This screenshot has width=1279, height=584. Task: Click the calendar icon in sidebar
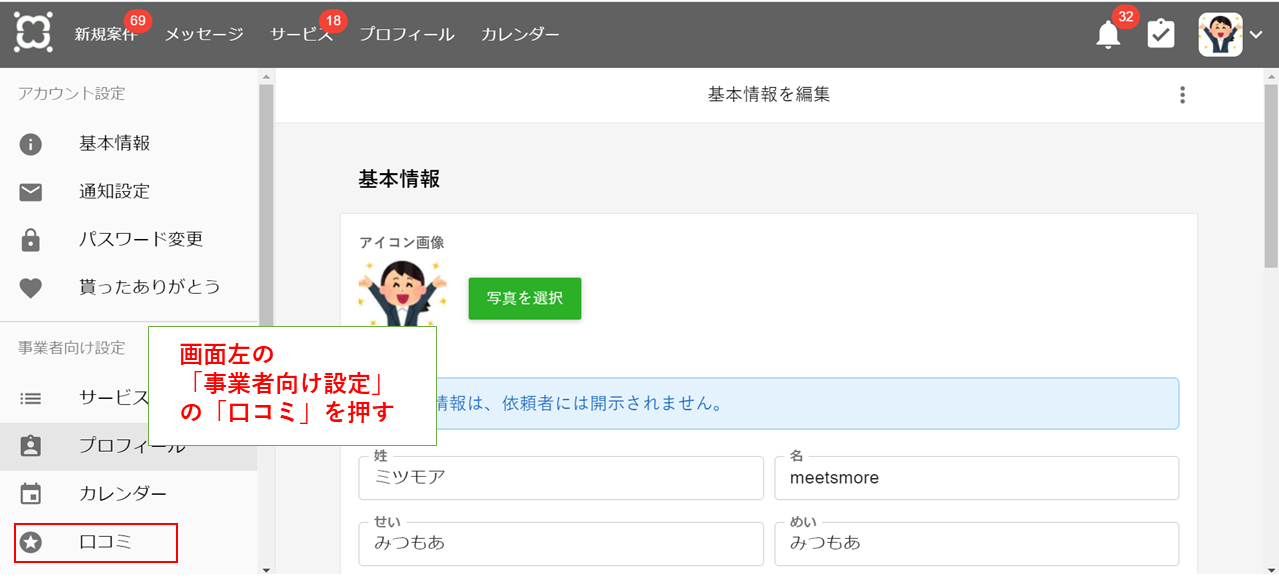click(31, 494)
